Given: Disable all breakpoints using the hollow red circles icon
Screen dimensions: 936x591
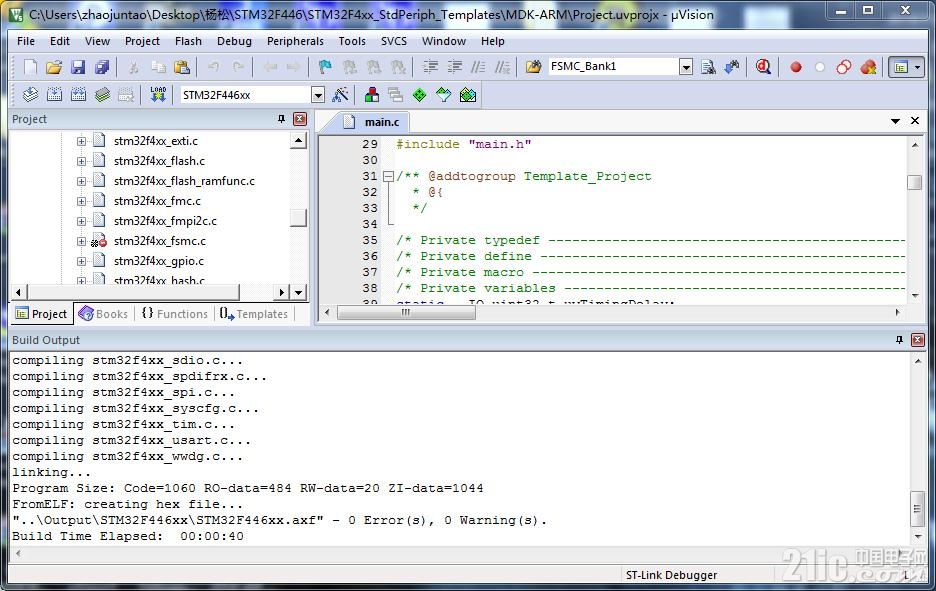Looking at the screenshot, I should coord(843,67).
